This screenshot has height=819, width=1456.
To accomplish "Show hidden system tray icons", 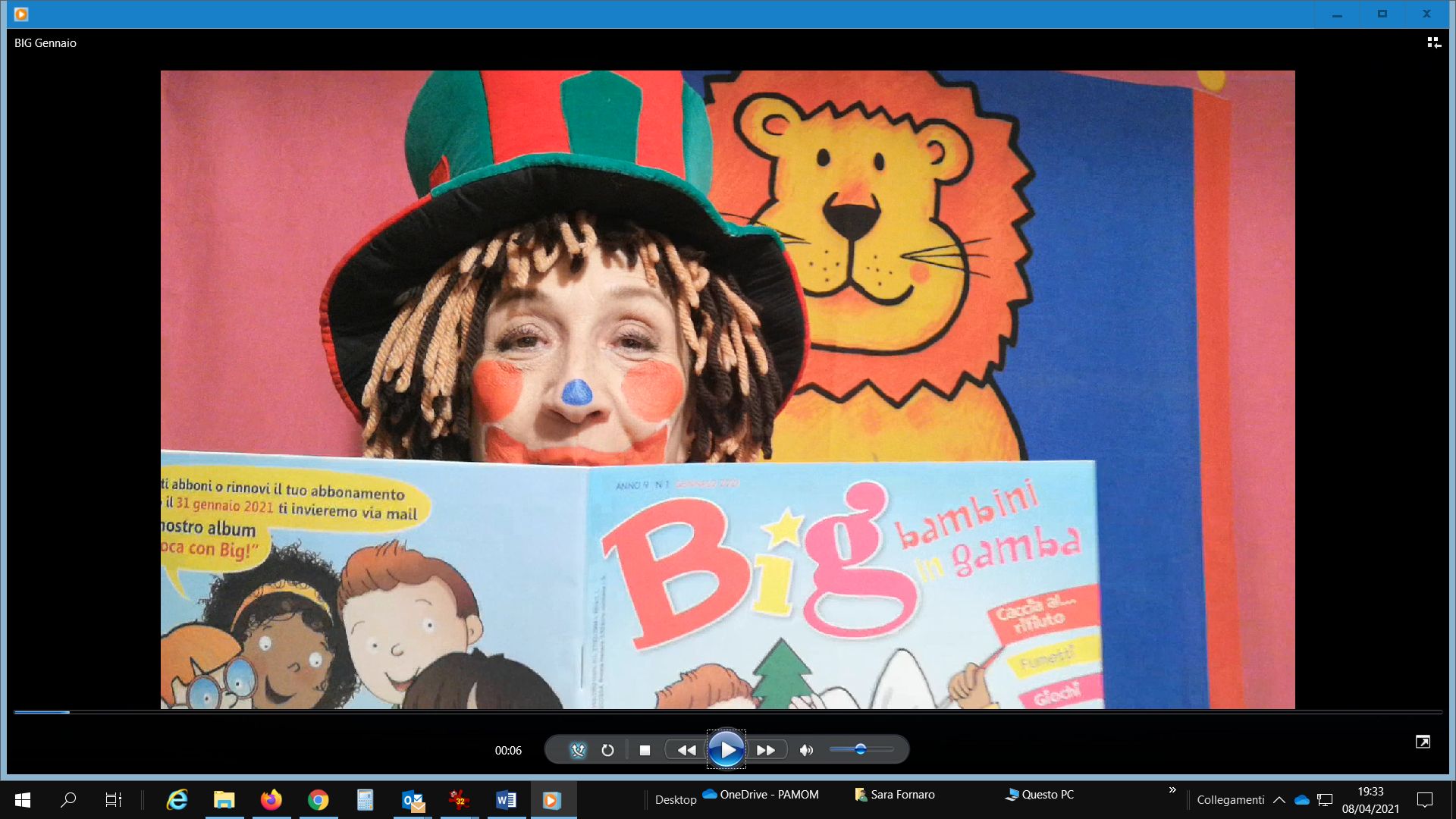I will 1279,799.
